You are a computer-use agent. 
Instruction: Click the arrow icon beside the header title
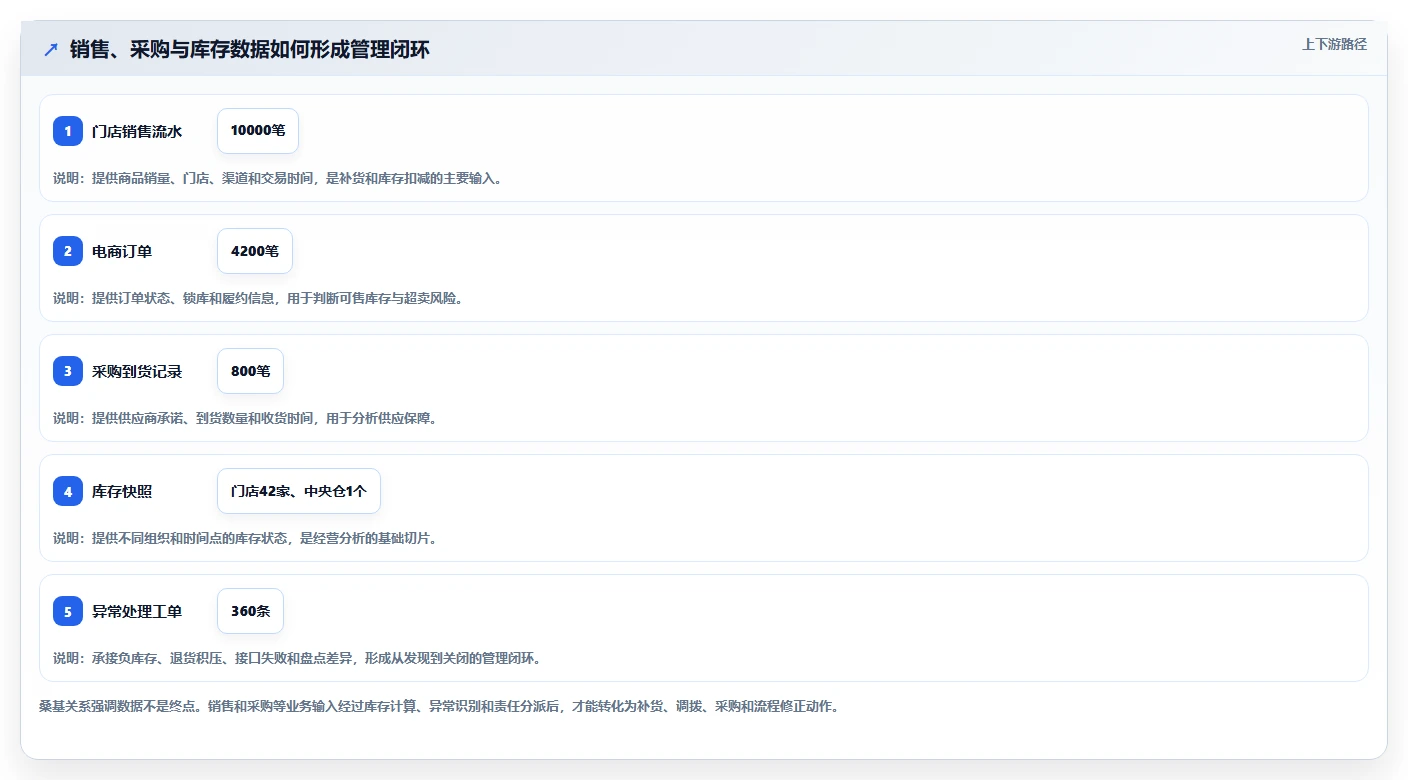pos(51,49)
